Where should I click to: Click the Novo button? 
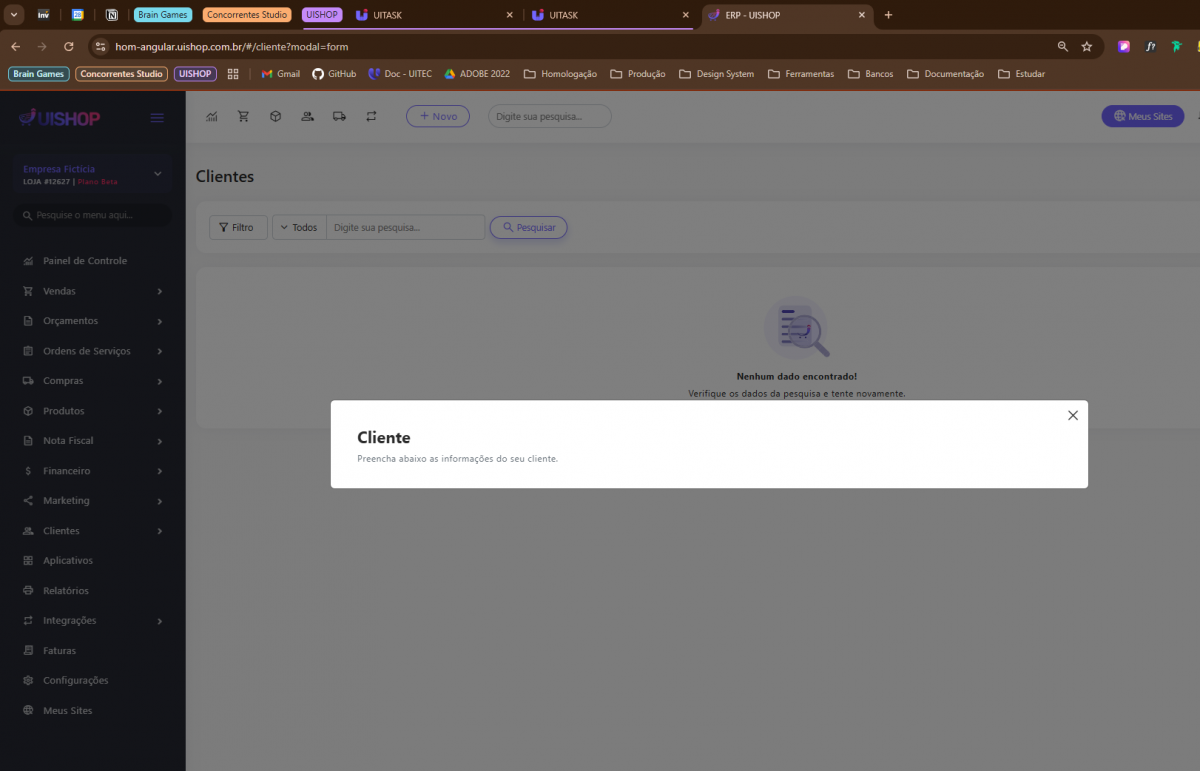(438, 117)
